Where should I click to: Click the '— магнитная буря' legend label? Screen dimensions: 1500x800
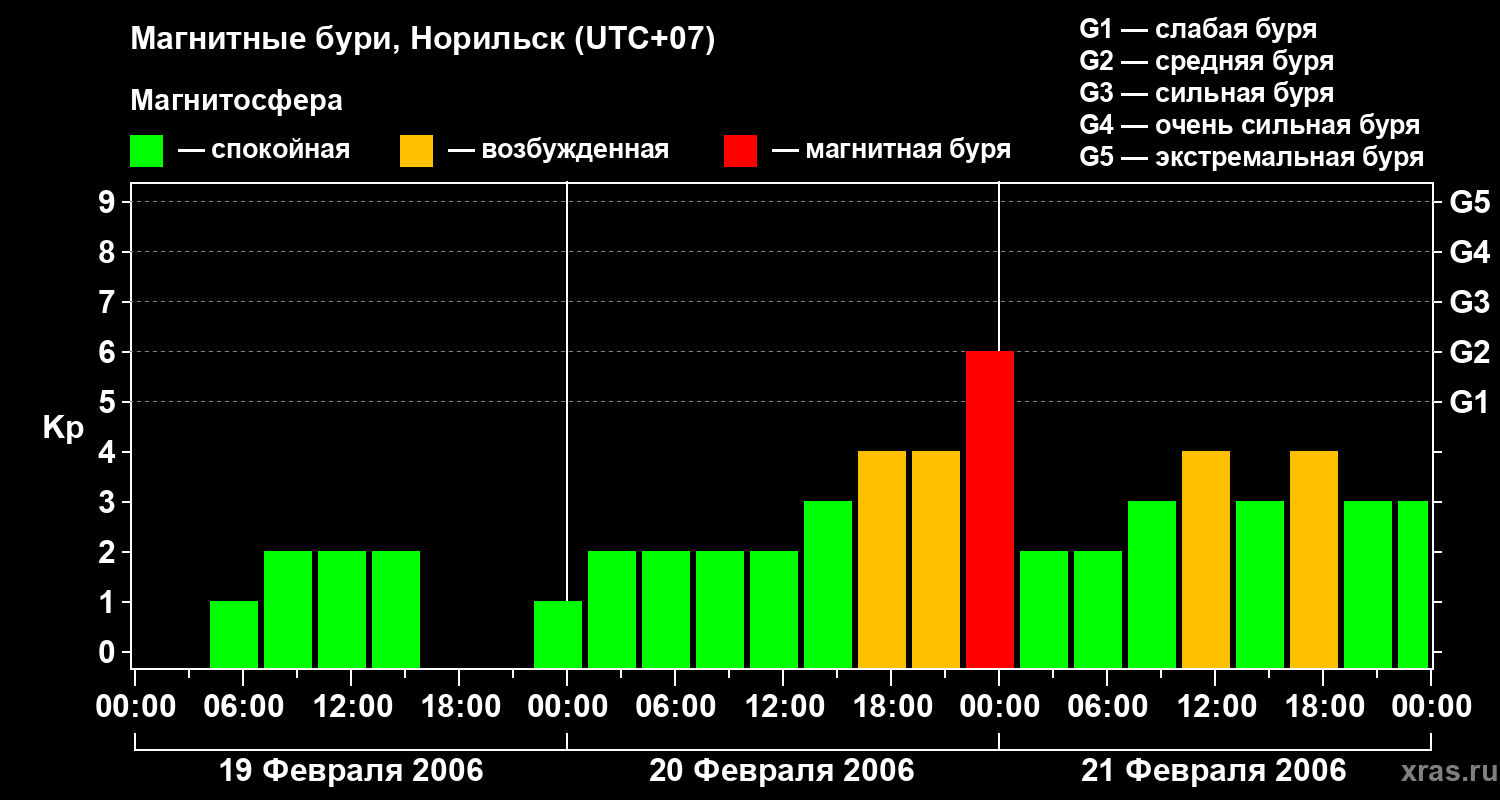point(891,151)
